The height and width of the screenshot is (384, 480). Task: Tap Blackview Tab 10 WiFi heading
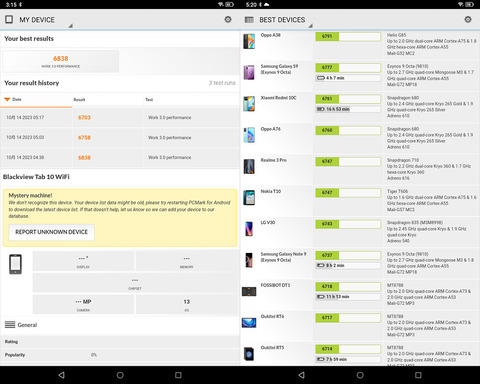36,177
